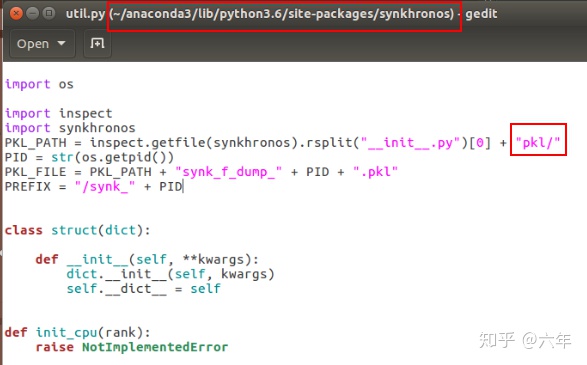The image size is (587, 365).
Task: Minimize the gedit window
Action: pyautogui.click(x=32, y=14)
